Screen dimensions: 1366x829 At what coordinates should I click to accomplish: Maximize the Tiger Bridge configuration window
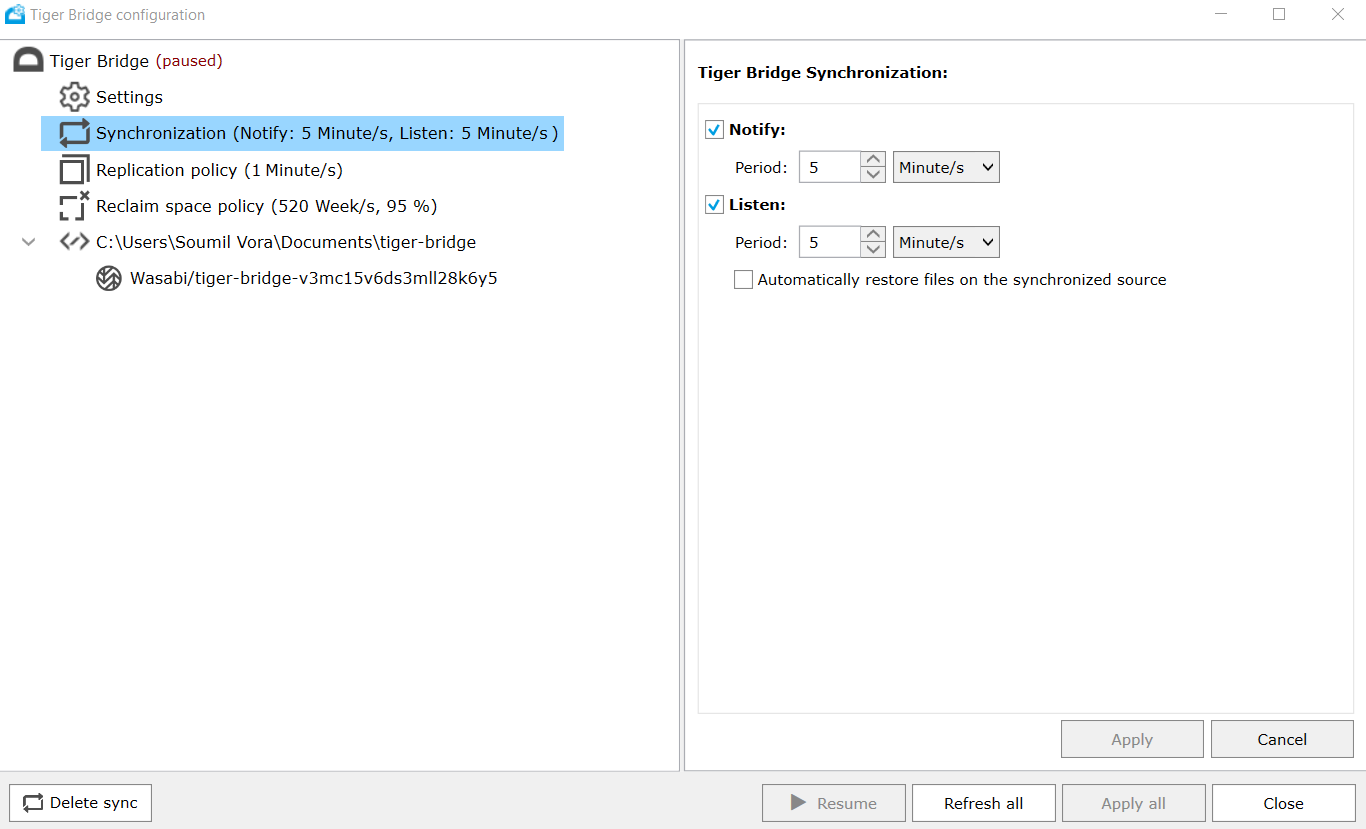tap(1279, 14)
